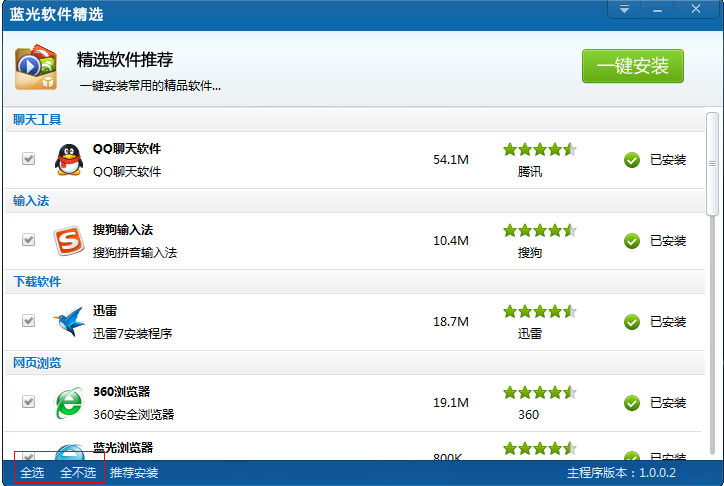This screenshot has height=486, width=724.
Task: Click the Sogou input method icon
Action: tap(69, 240)
